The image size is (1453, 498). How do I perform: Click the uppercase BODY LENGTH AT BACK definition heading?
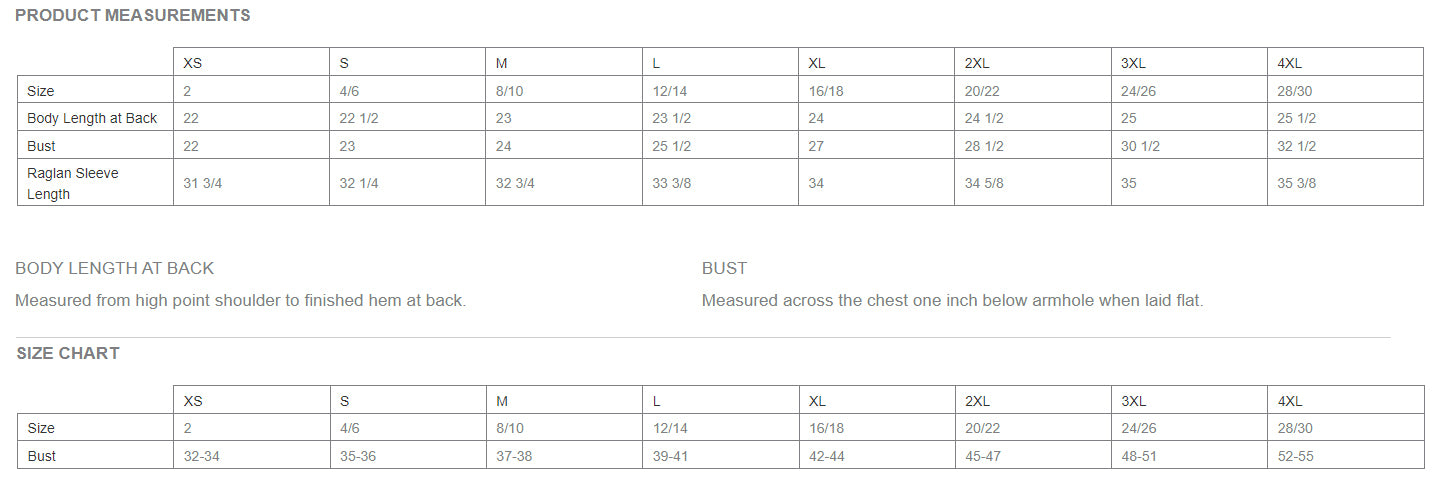115,268
